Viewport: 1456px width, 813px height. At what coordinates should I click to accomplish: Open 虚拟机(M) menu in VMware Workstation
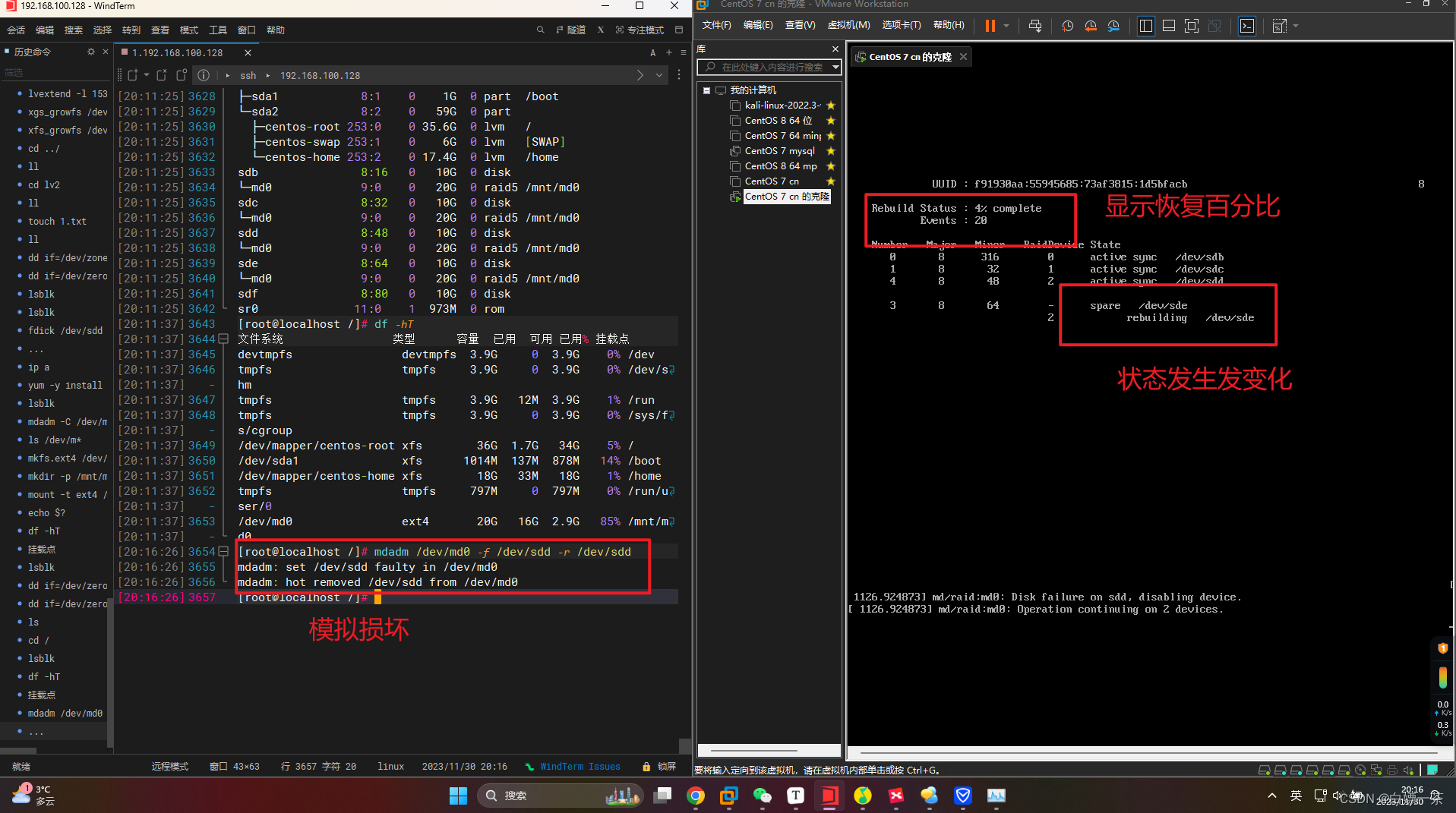pos(848,25)
